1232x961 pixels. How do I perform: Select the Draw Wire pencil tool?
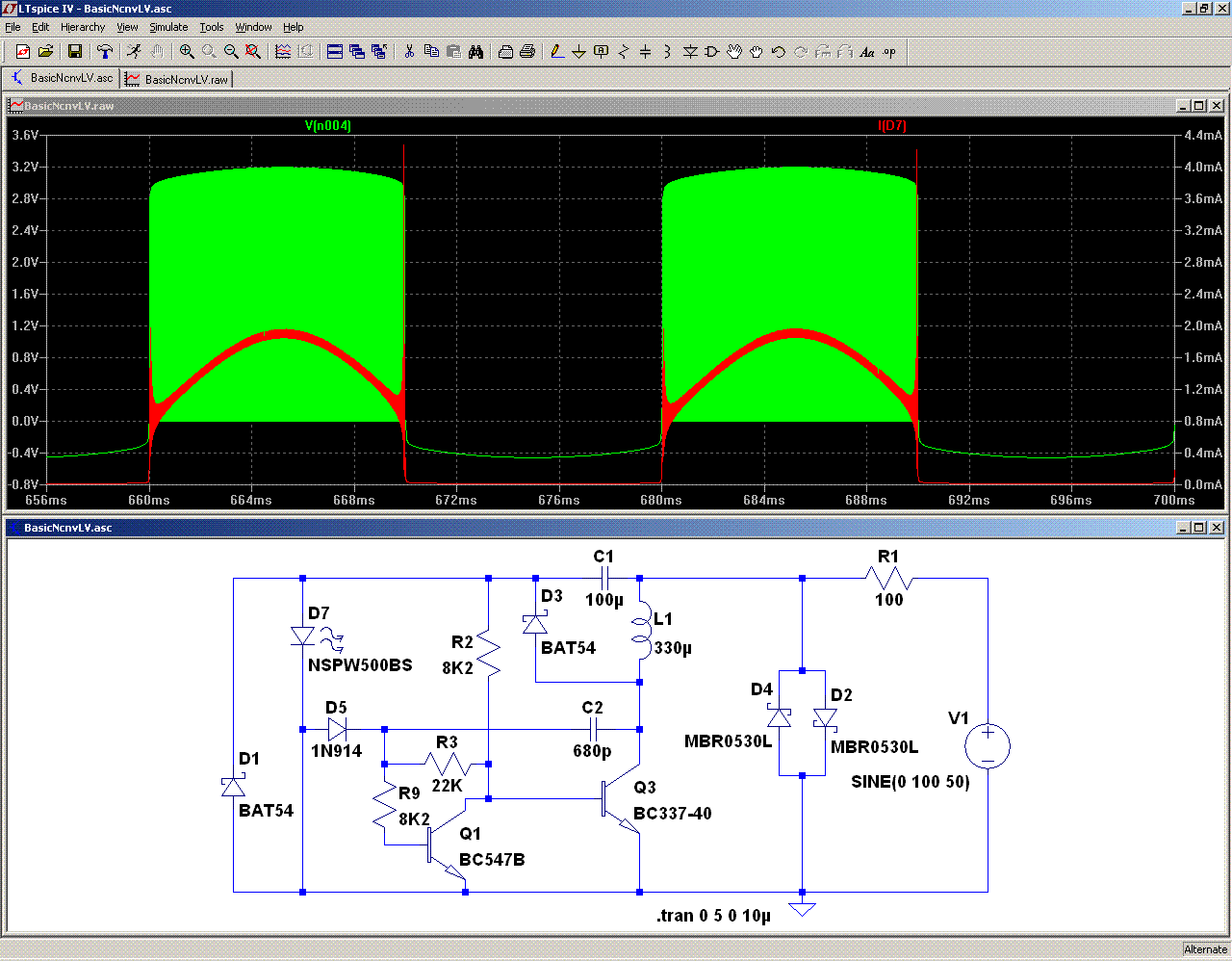tap(556, 51)
